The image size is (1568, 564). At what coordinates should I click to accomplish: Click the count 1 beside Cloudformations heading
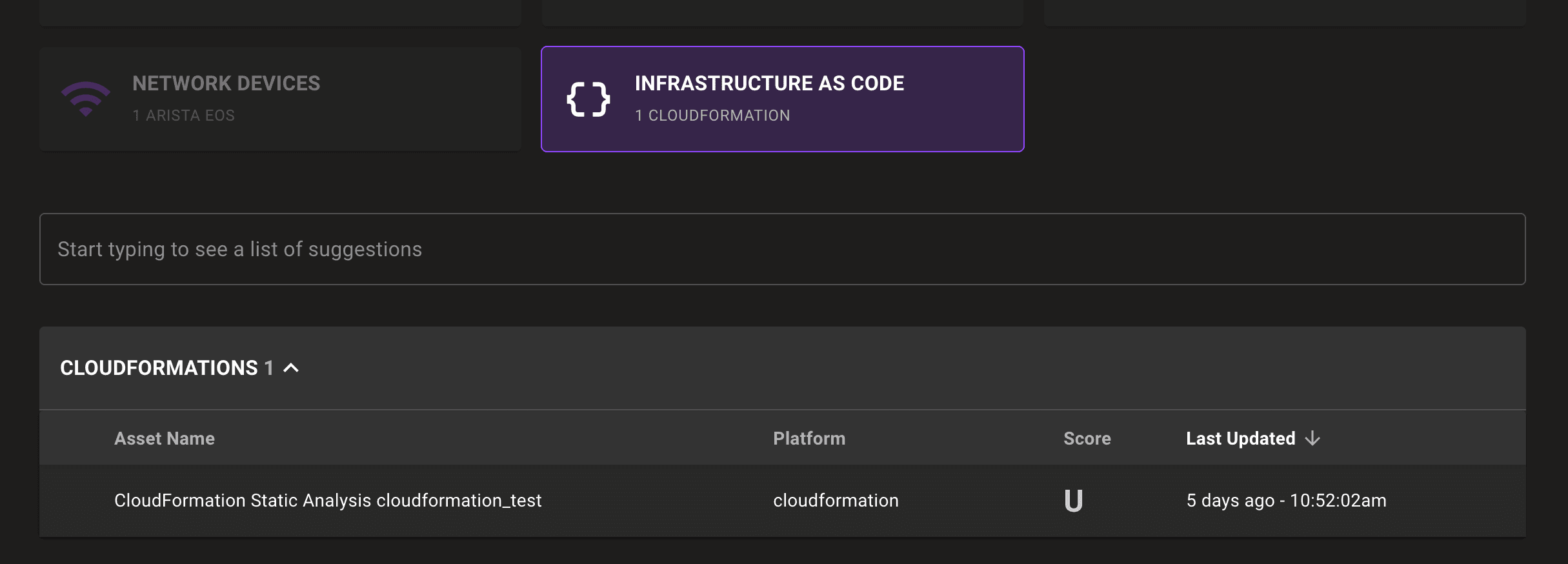coord(269,368)
